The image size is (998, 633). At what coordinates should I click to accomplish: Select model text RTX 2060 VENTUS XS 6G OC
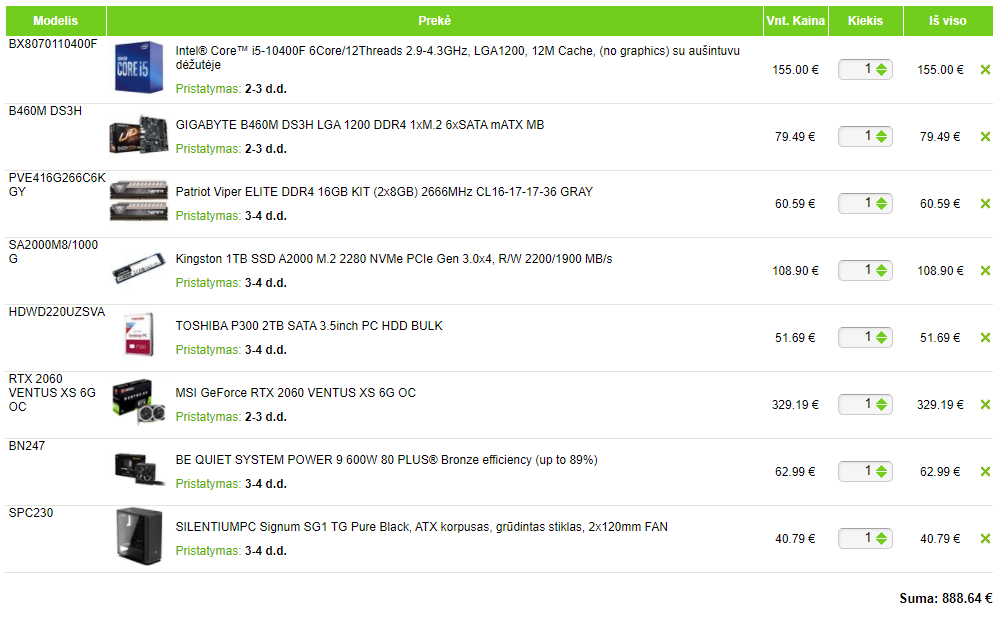52,393
